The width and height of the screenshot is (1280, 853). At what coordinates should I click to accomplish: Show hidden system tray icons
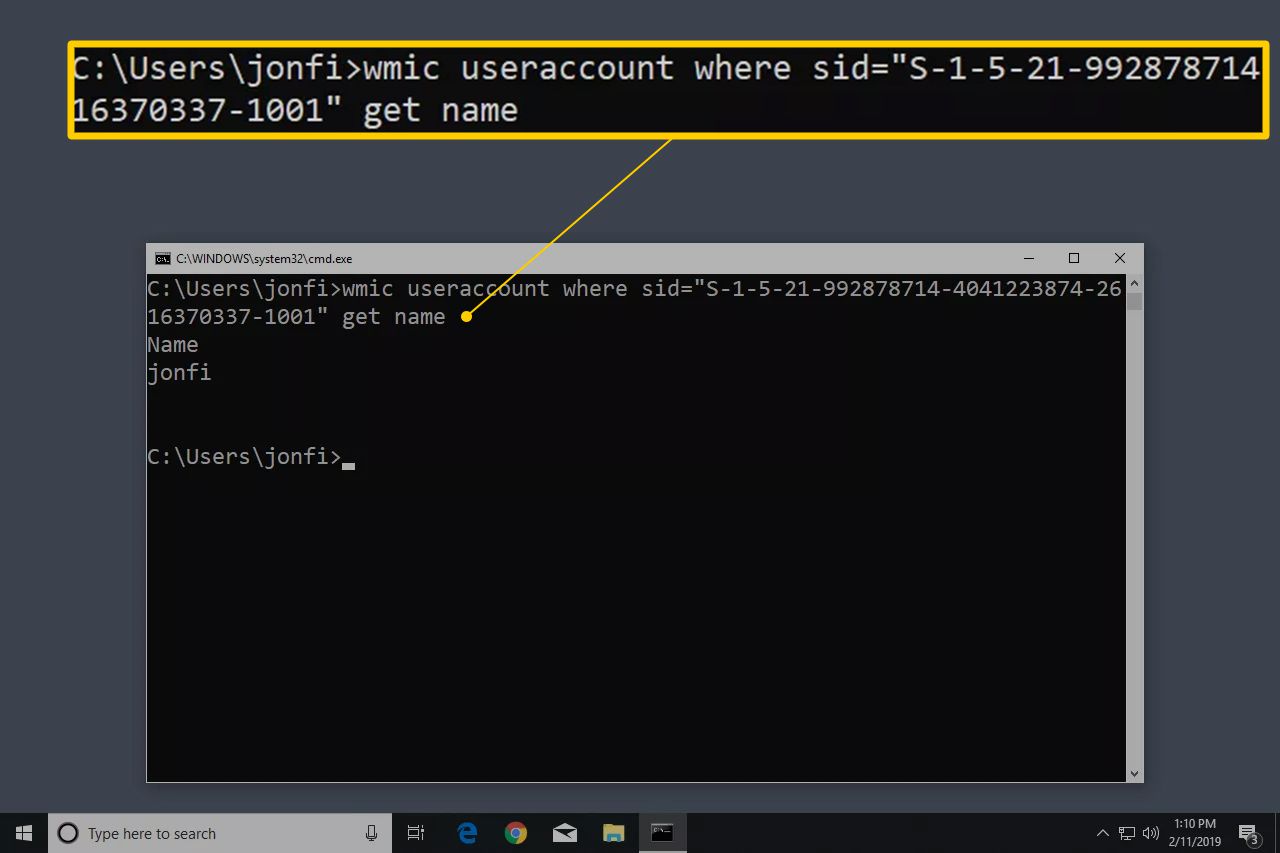[1103, 833]
